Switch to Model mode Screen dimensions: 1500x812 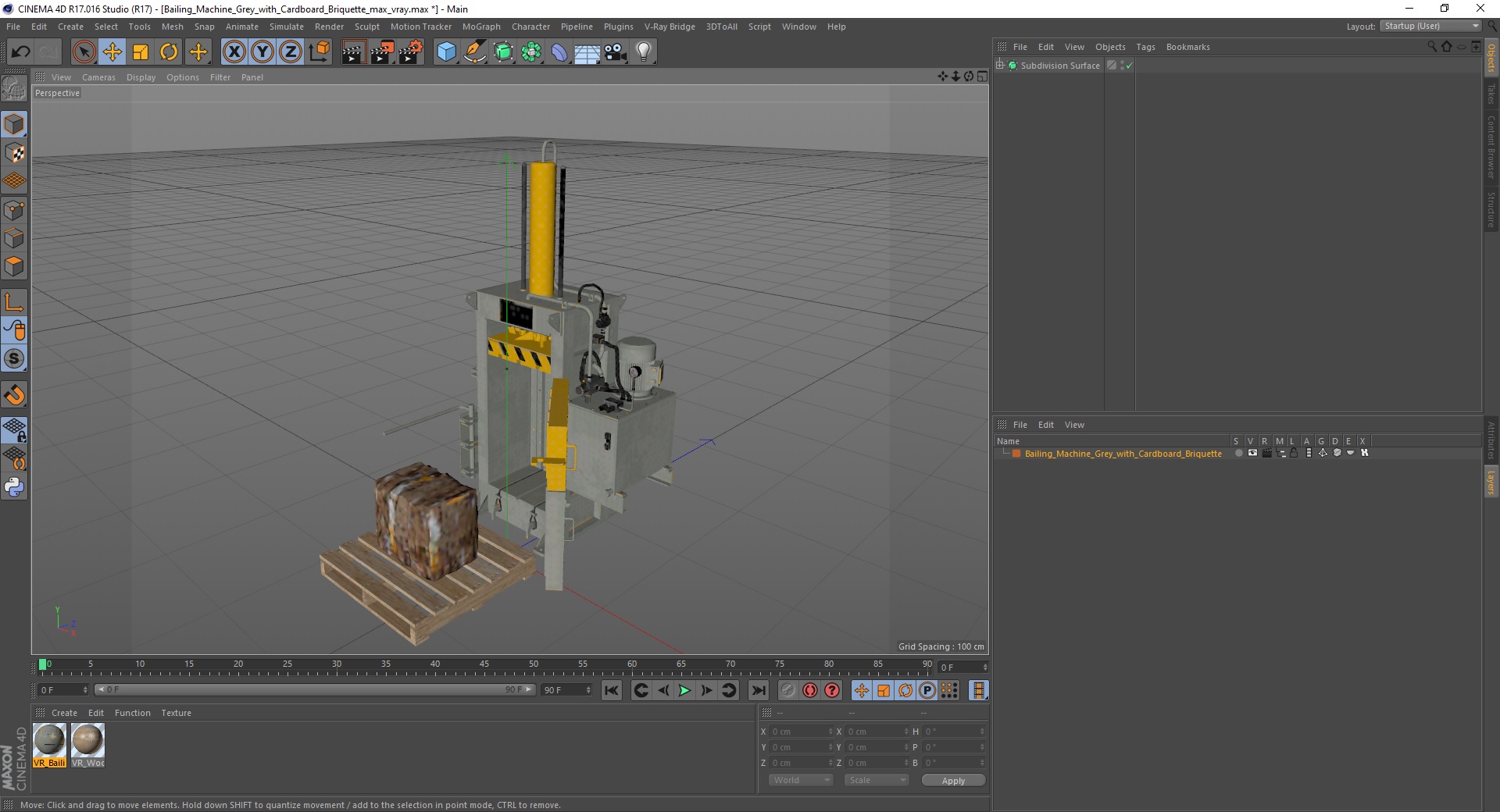(x=14, y=124)
